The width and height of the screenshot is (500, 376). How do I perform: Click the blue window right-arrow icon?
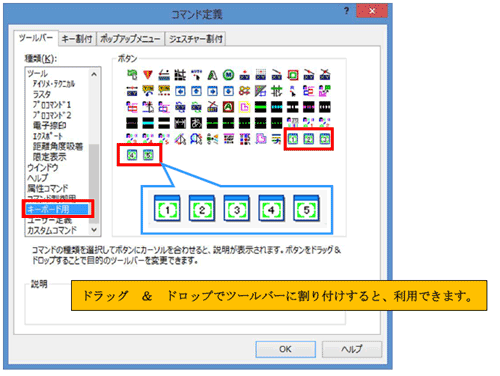coord(212,91)
